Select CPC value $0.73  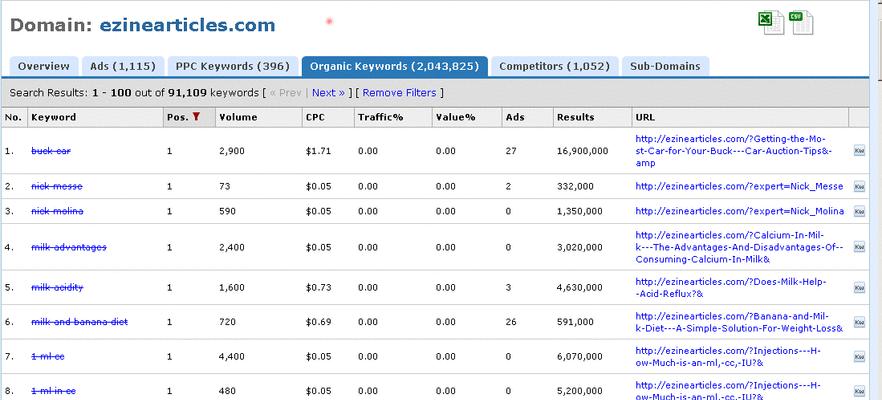(318, 287)
